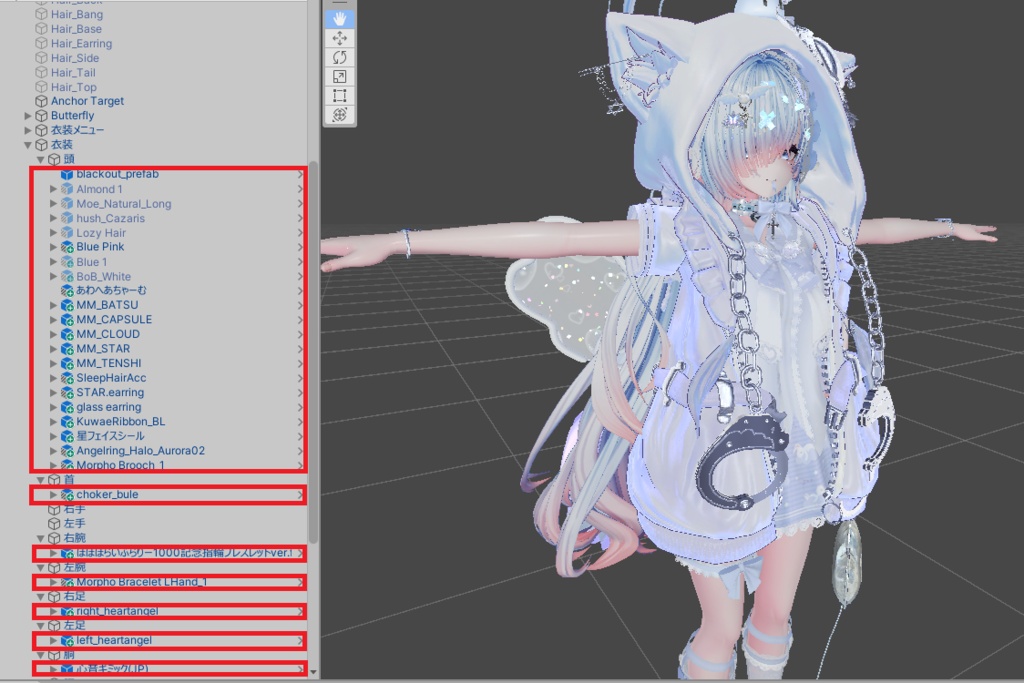This screenshot has height=683, width=1024.
Task: Click the cube icon beside Hair_Bang
Action: (41, 14)
